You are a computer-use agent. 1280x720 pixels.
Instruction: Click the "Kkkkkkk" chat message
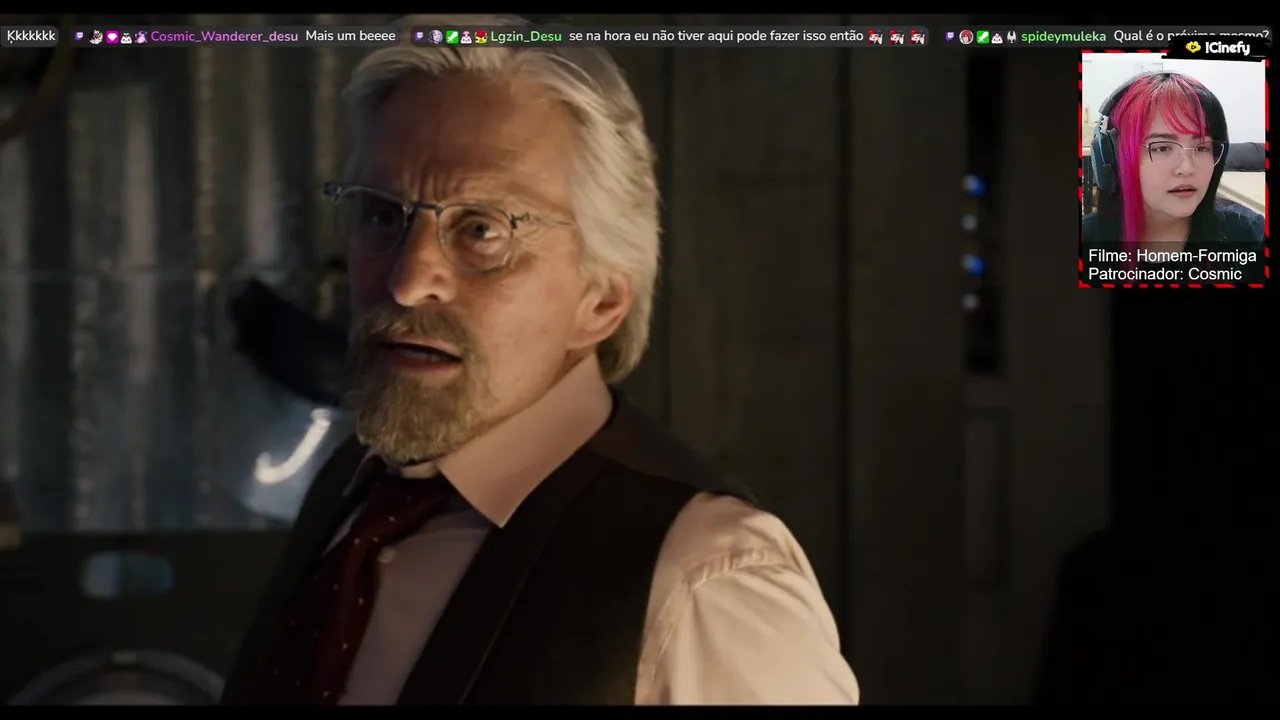pyautogui.click(x=31, y=36)
